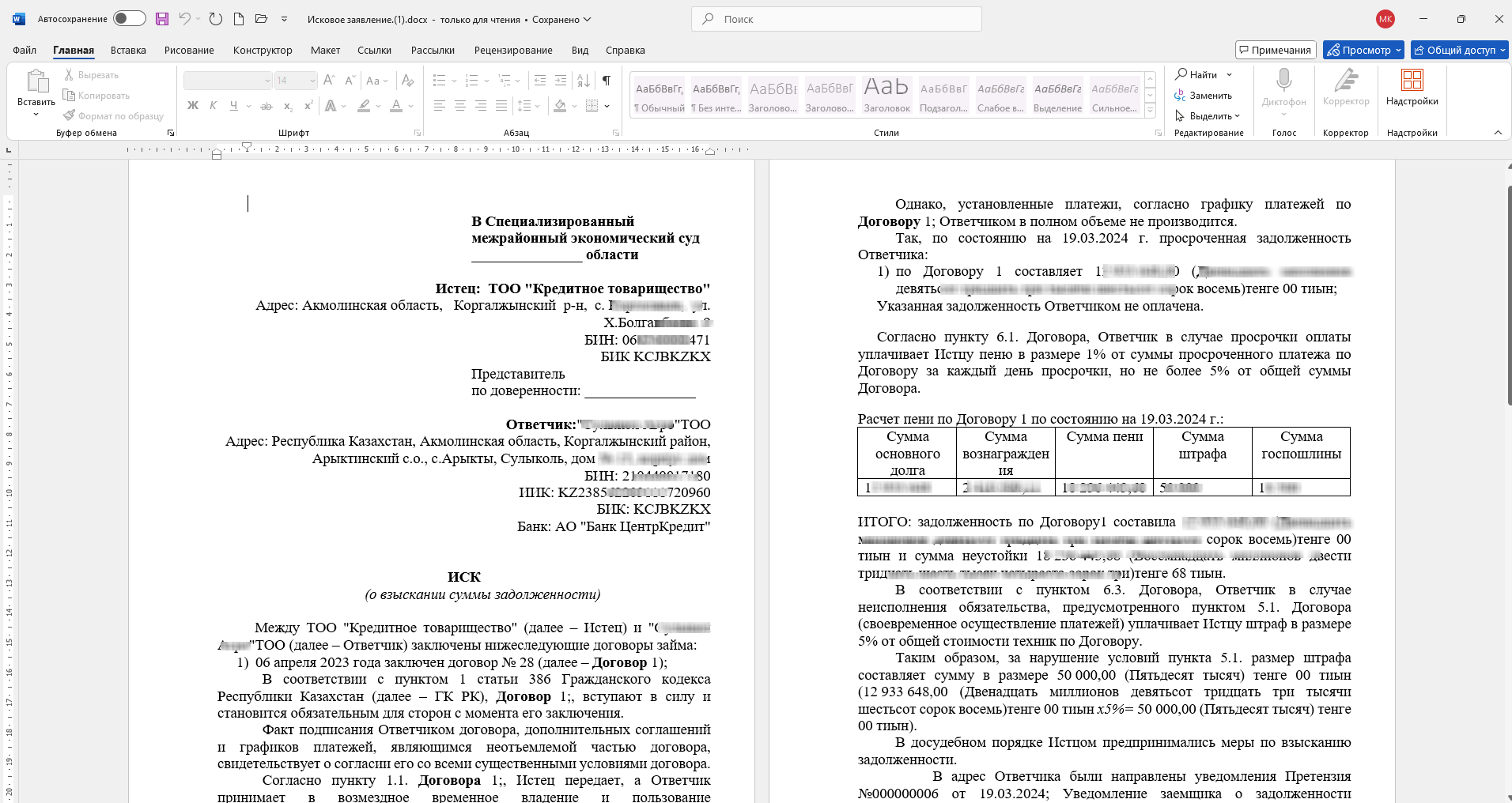The height and width of the screenshot is (803, 1512).
Task: Click the decrease indent icon
Action: [540, 81]
